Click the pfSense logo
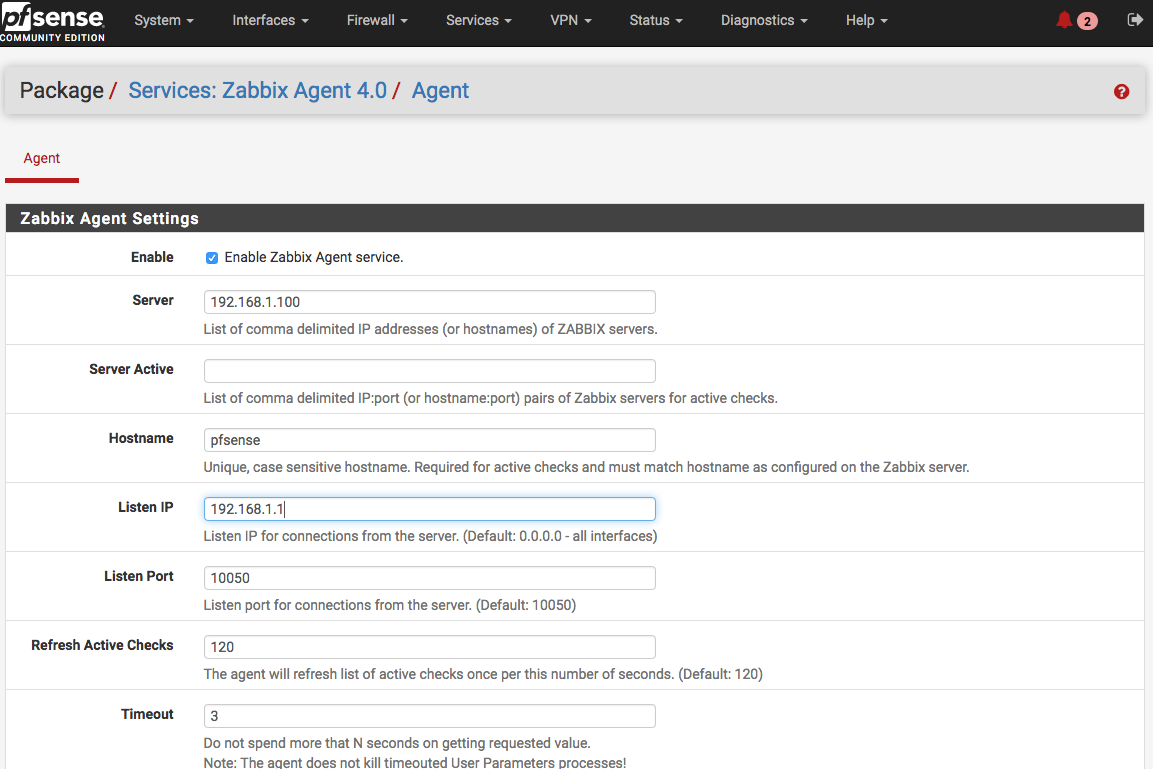 52,21
